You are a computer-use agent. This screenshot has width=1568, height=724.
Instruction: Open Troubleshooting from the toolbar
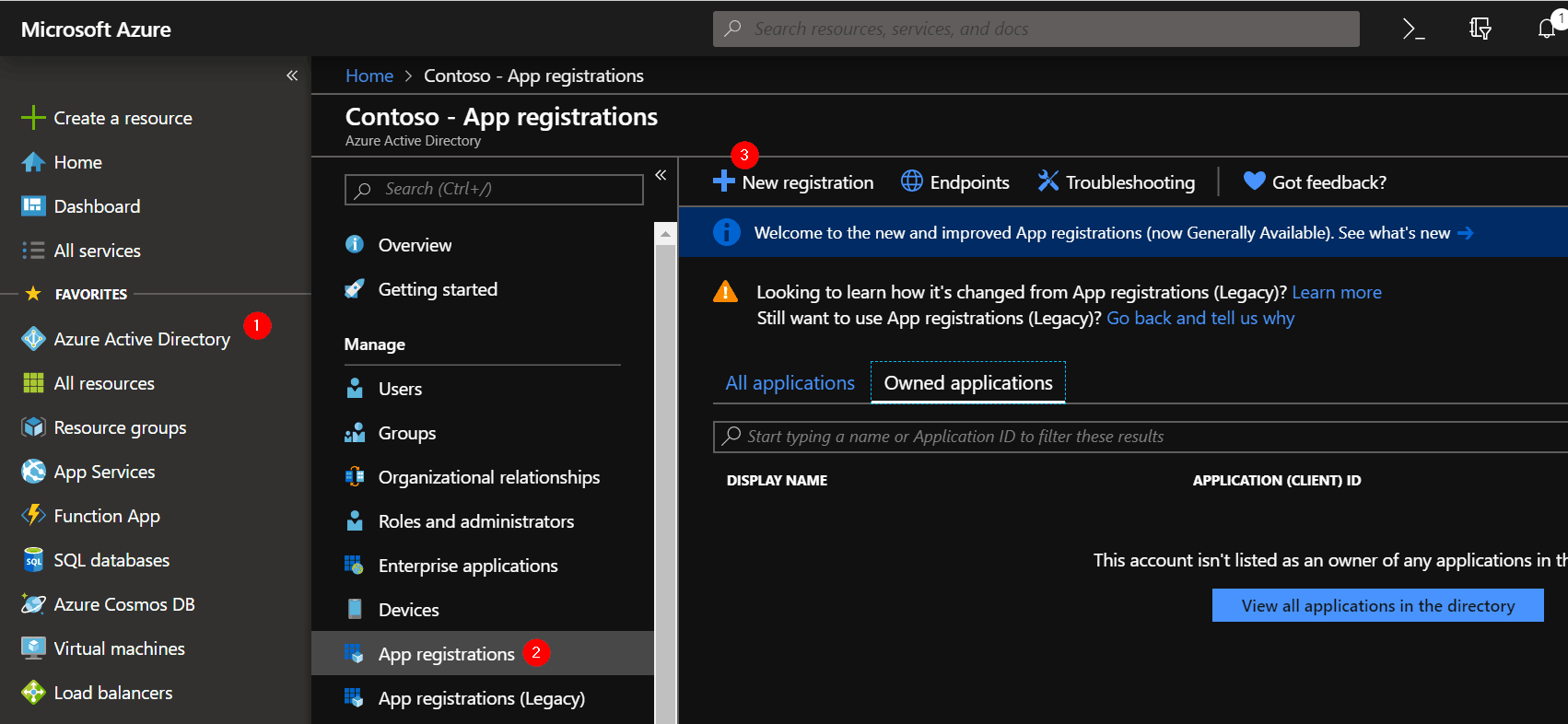[1117, 182]
